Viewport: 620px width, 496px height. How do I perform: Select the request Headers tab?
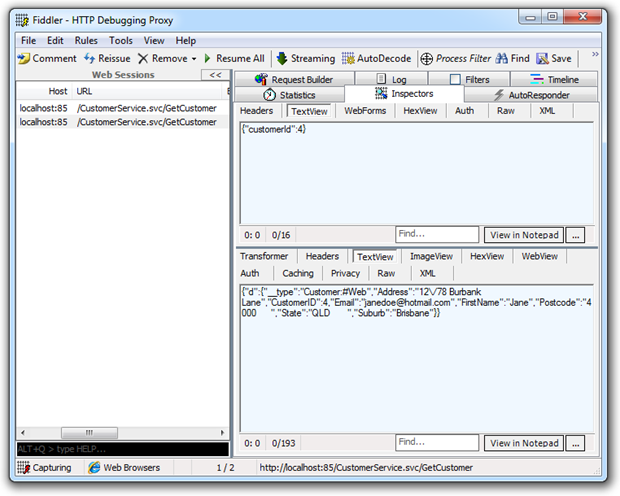256,111
